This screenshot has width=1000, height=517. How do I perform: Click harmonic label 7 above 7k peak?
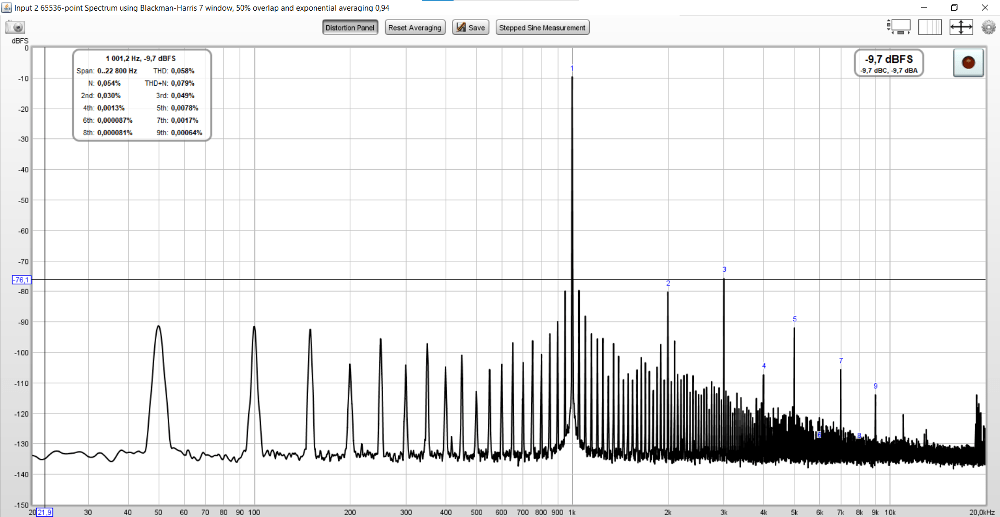pos(841,361)
